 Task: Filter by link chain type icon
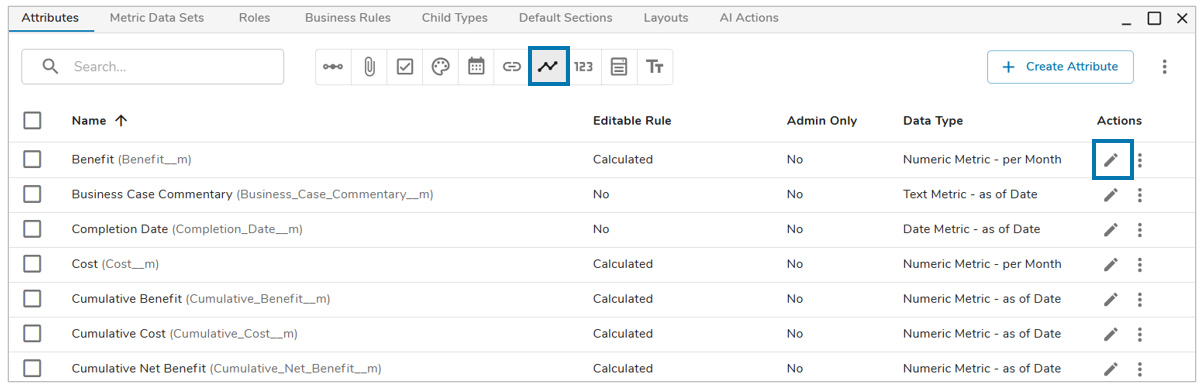(x=512, y=67)
